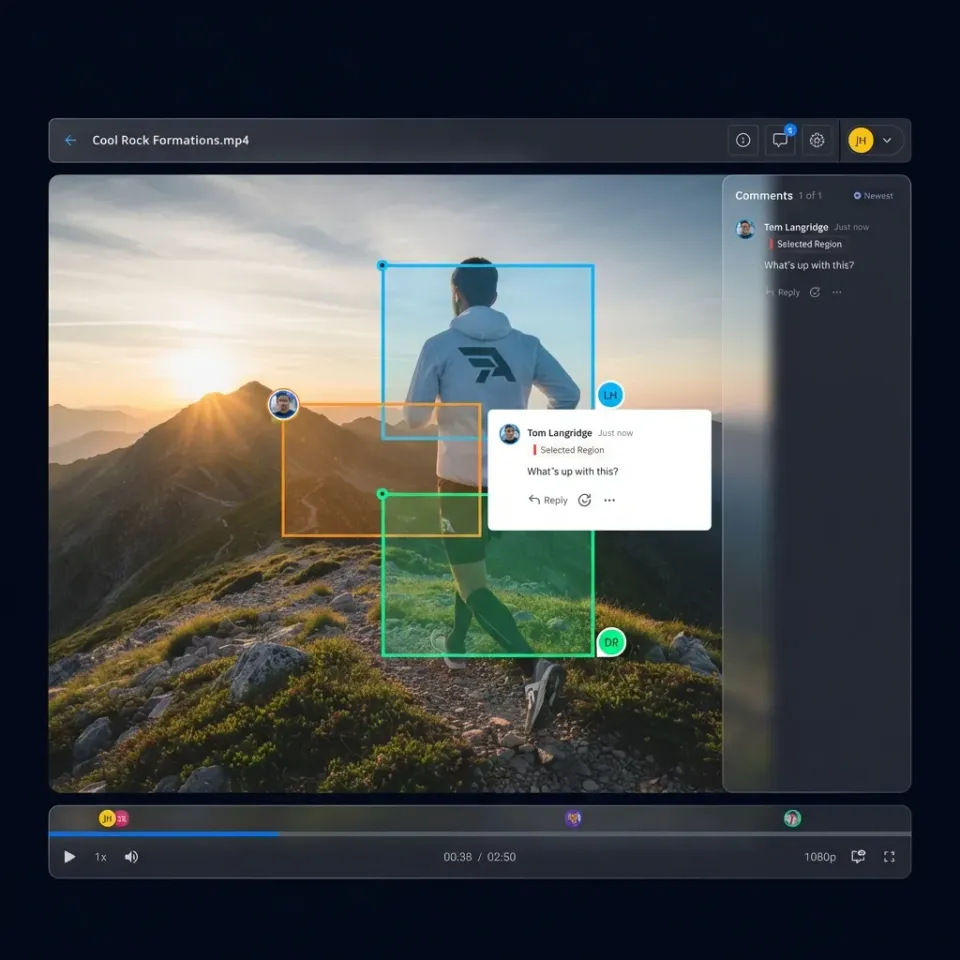Open the comment markers icon near 1080p

point(857,857)
